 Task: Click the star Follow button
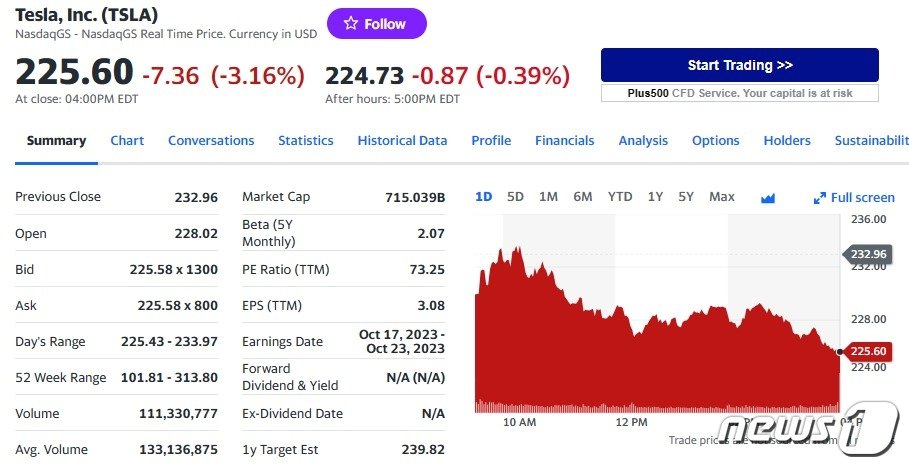point(376,24)
